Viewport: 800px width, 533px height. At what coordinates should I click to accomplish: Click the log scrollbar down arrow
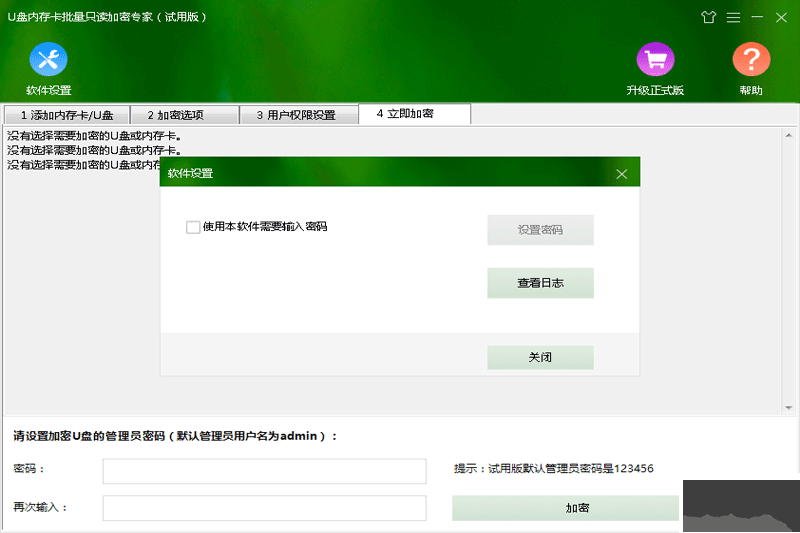click(x=789, y=408)
